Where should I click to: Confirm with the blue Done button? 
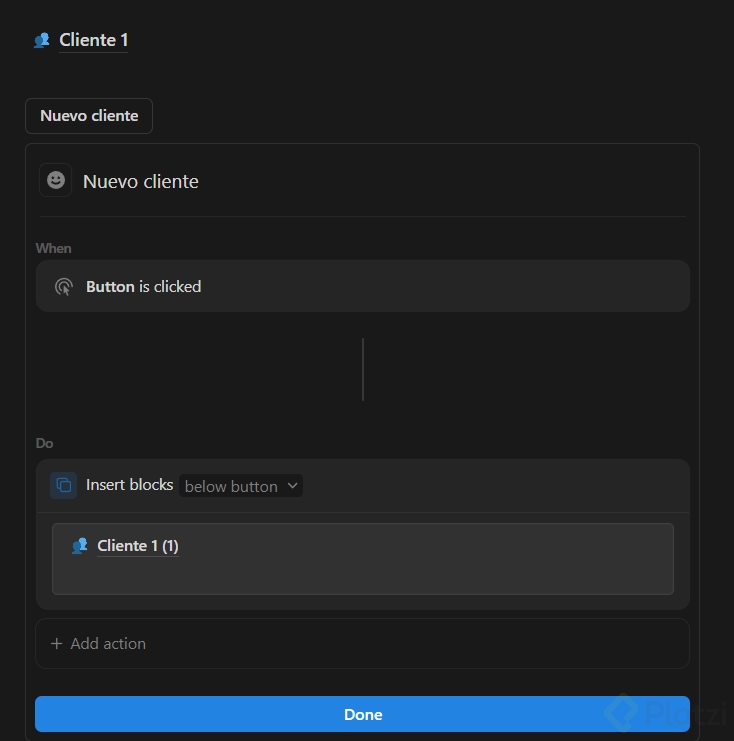point(362,714)
